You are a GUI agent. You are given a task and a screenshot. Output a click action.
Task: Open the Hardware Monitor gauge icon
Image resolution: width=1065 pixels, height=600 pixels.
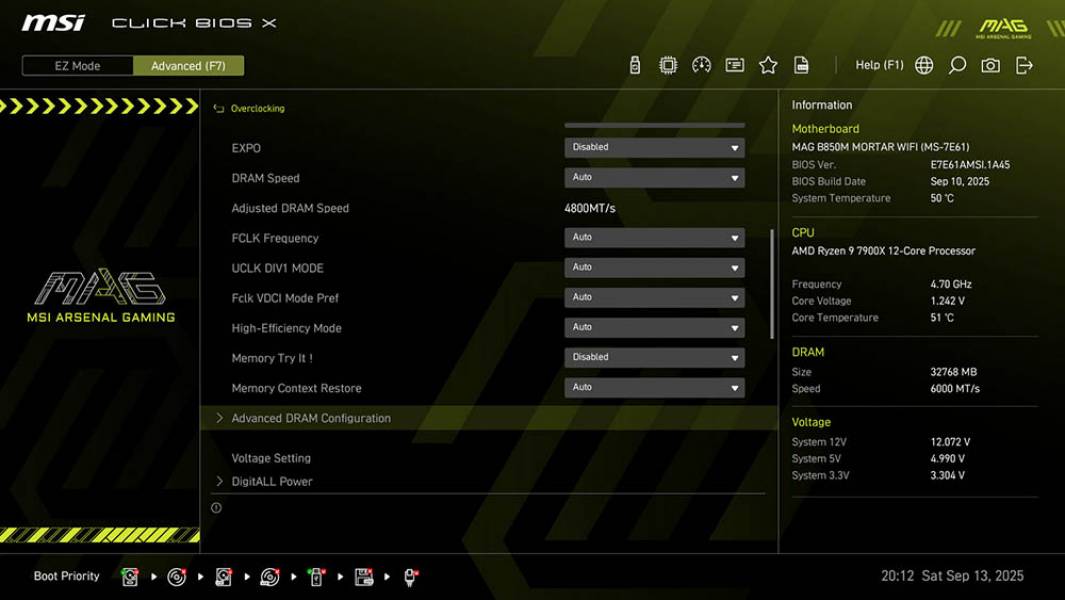coord(701,64)
